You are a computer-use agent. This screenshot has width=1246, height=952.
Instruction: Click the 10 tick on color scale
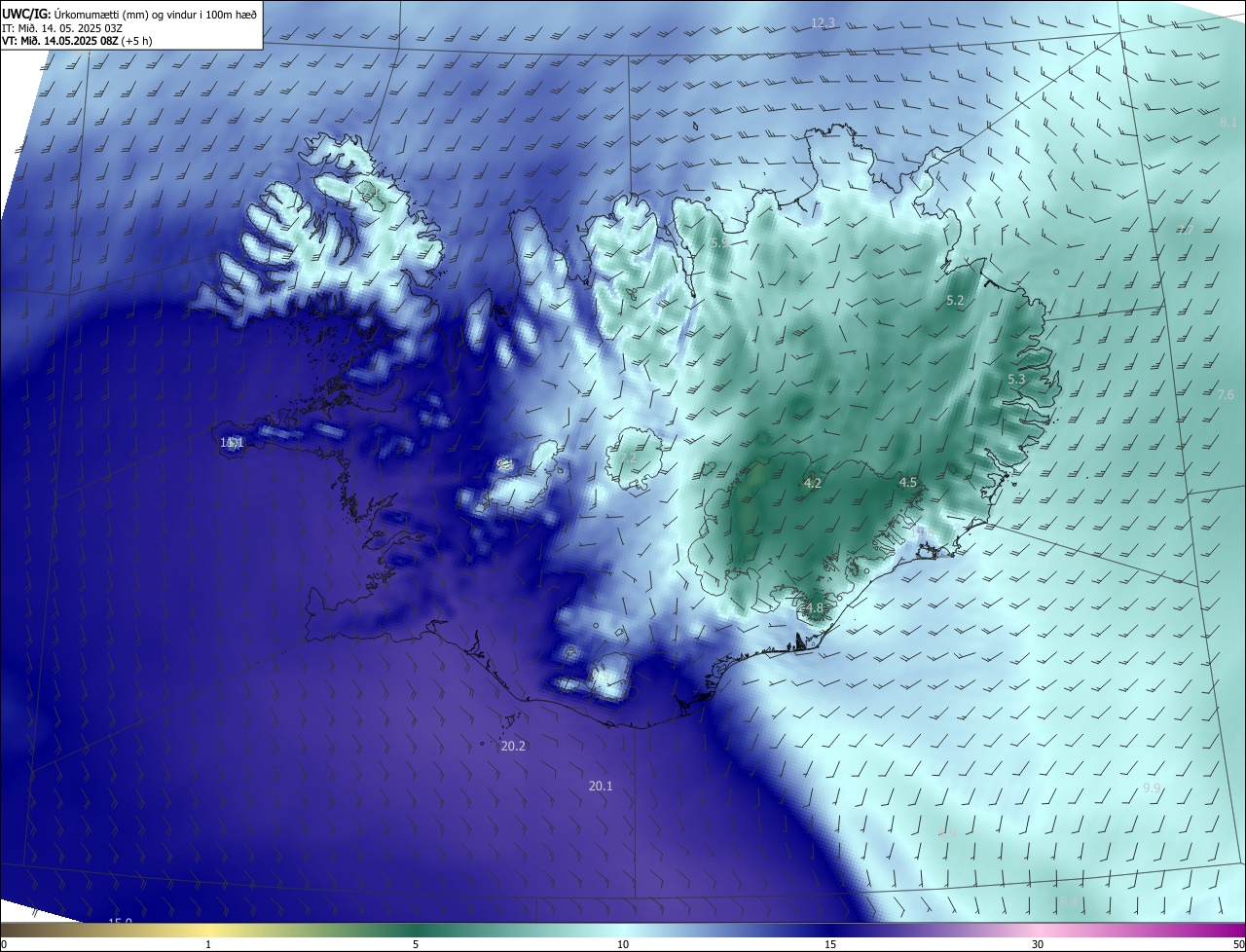(x=623, y=944)
